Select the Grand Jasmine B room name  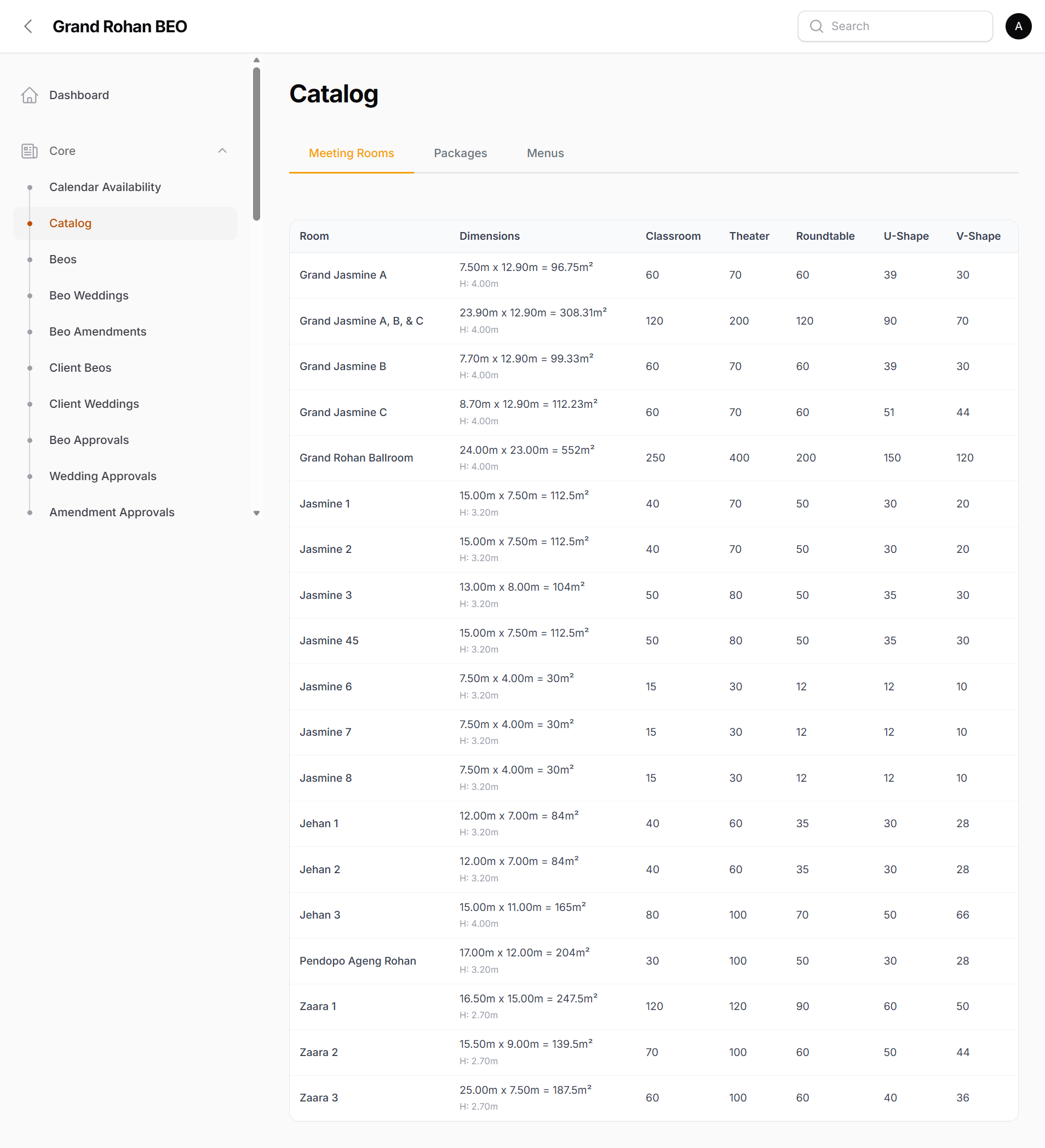[343, 367]
